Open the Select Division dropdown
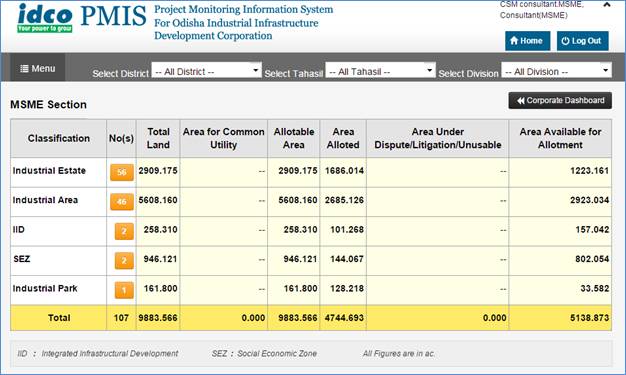Screen dimensions: 626x375 pos(556,70)
